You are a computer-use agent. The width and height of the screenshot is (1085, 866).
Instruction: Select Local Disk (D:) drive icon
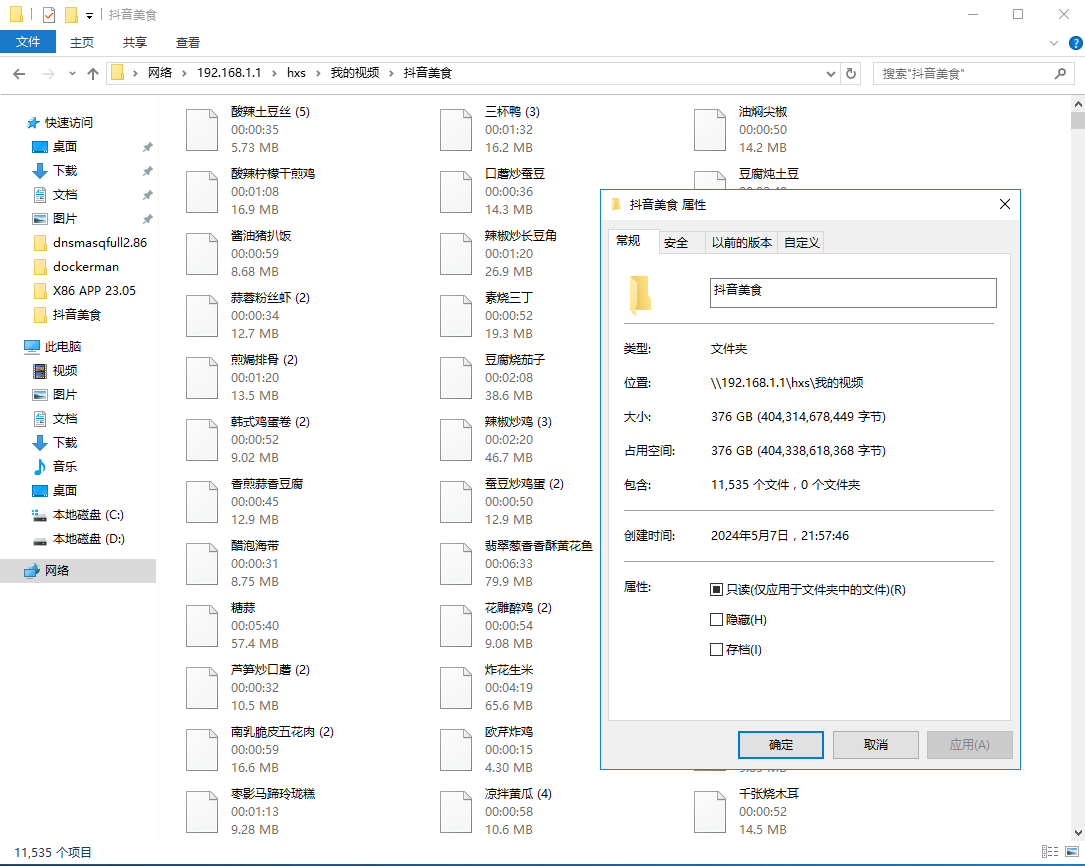pyautogui.click(x=39, y=539)
